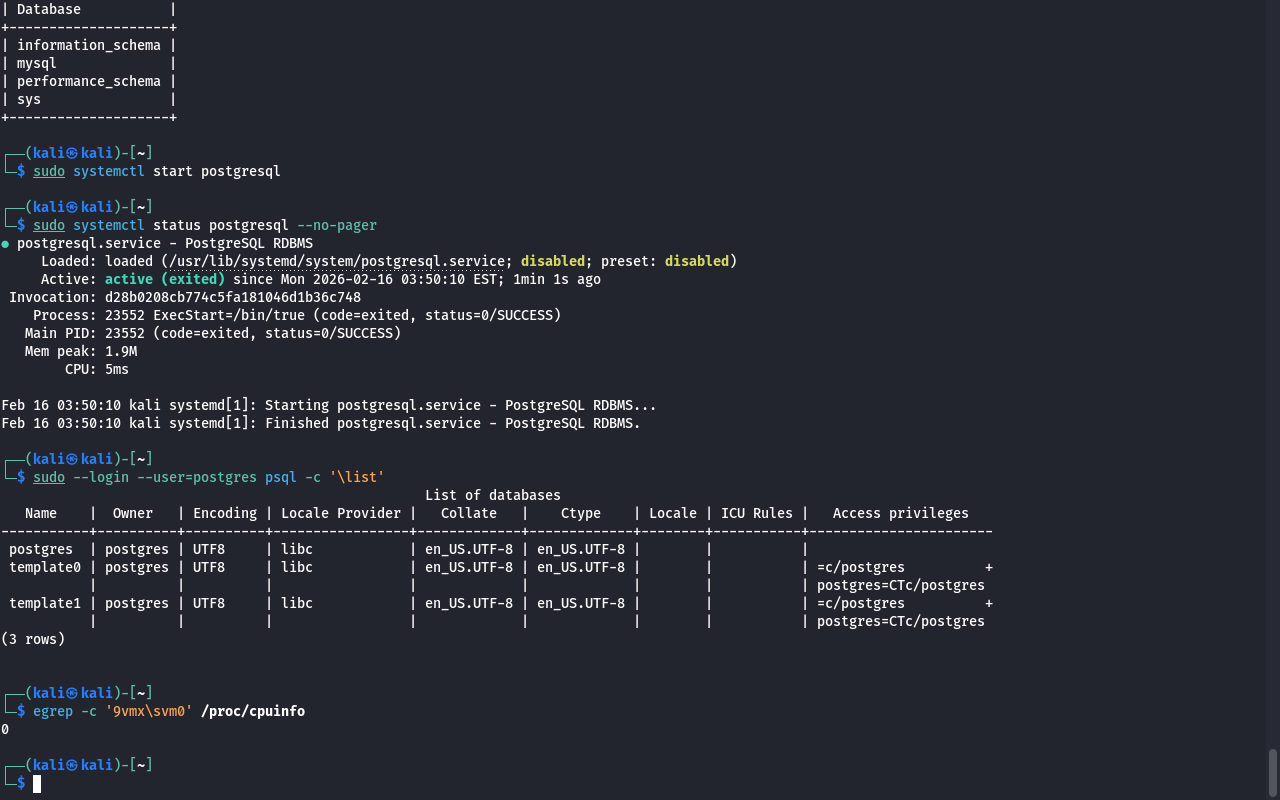Click the "Encoding" column header
The height and width of the screenshot is (800, 1280).
tap(224, 513)
